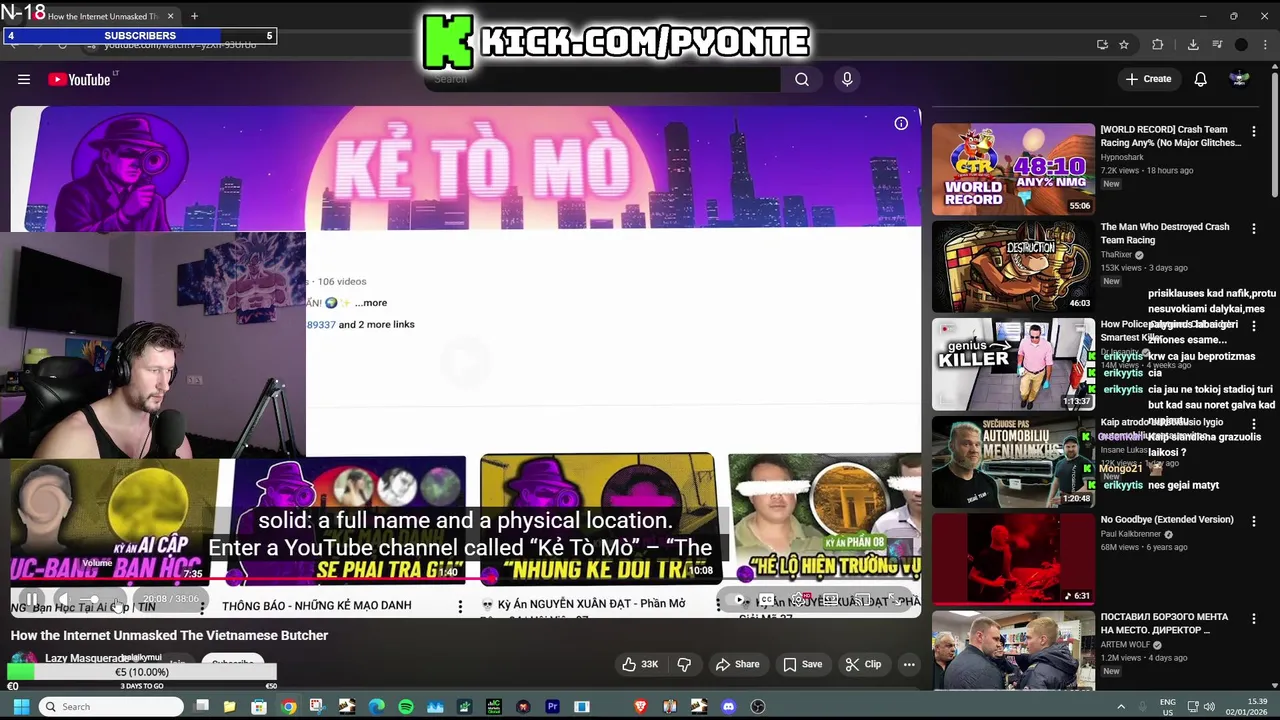Clip the video
The height and width of the screenshot is (720, 1280).
pos(863,664)
